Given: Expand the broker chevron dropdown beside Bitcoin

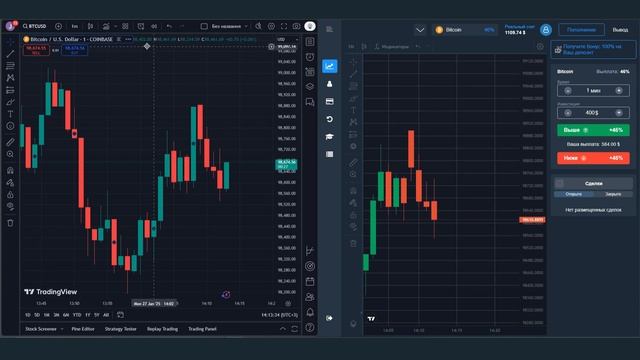Looking at the screenshot, I should pyautogui.click(x=420, y=30).
